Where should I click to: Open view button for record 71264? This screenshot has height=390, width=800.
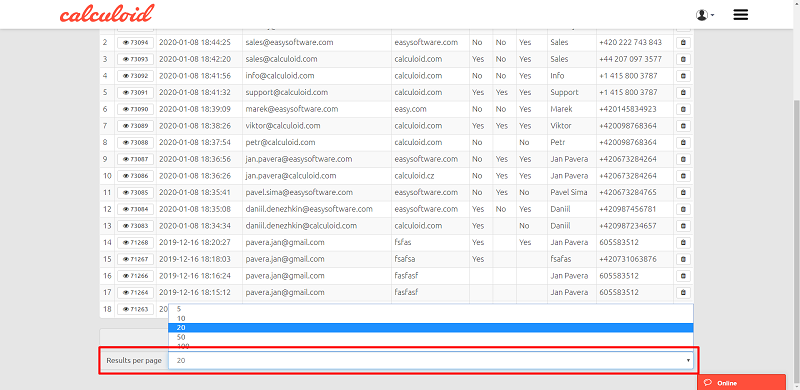[x=135, y=293]
